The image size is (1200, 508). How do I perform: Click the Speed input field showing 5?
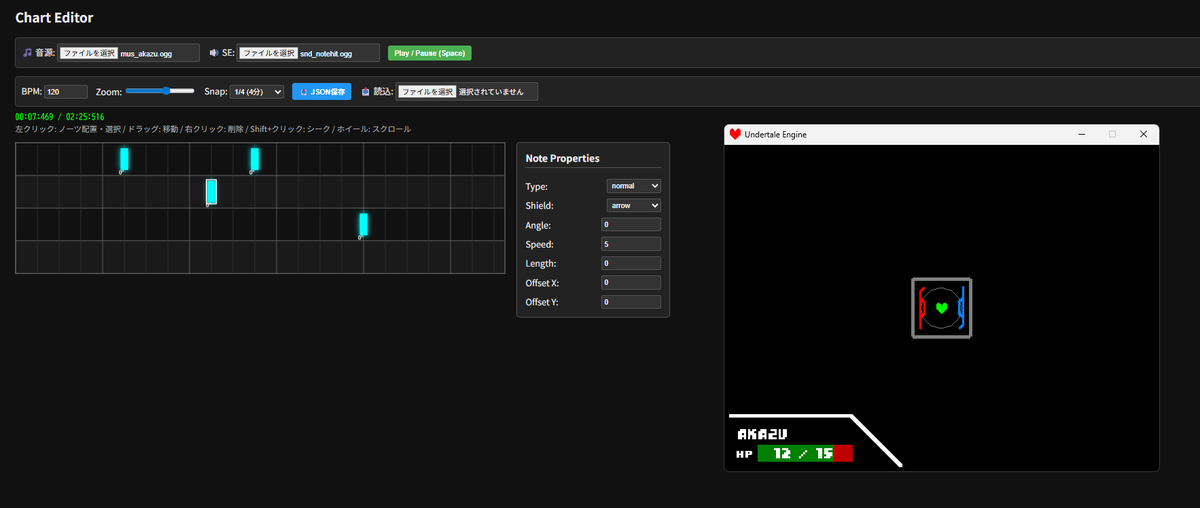coord(631,244)
